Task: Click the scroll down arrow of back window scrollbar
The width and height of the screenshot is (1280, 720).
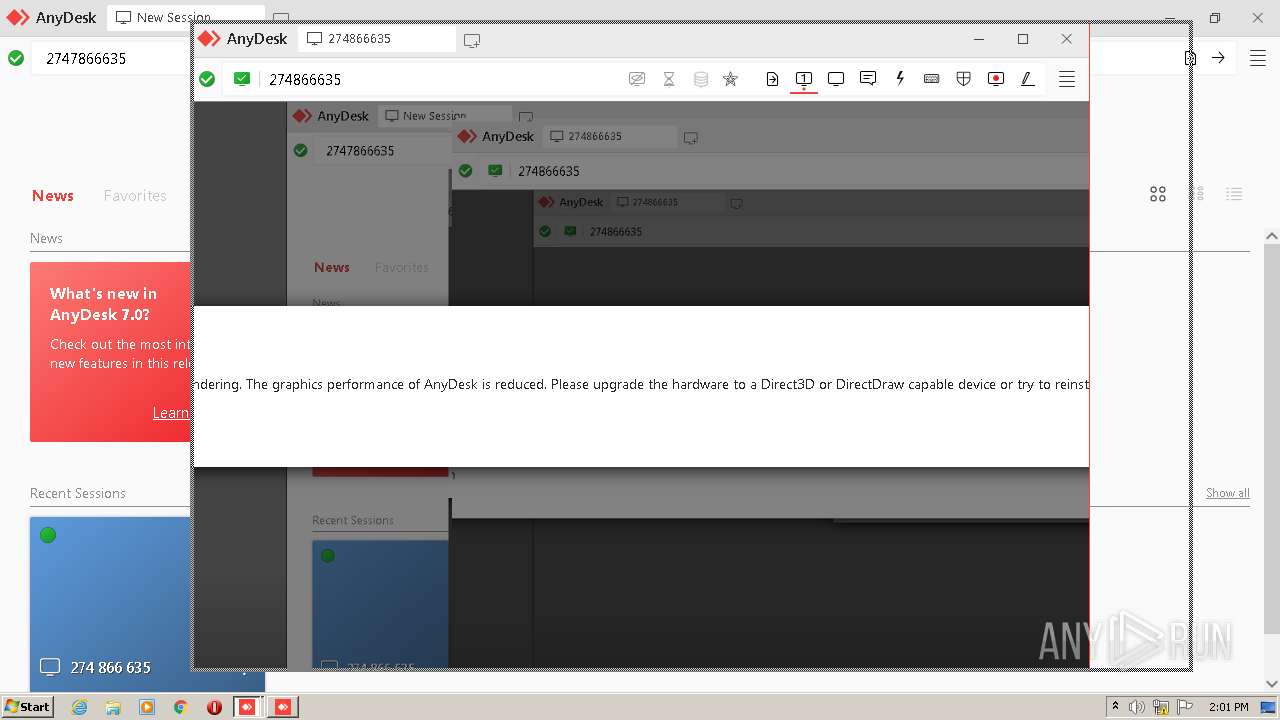Action: 1271,684
